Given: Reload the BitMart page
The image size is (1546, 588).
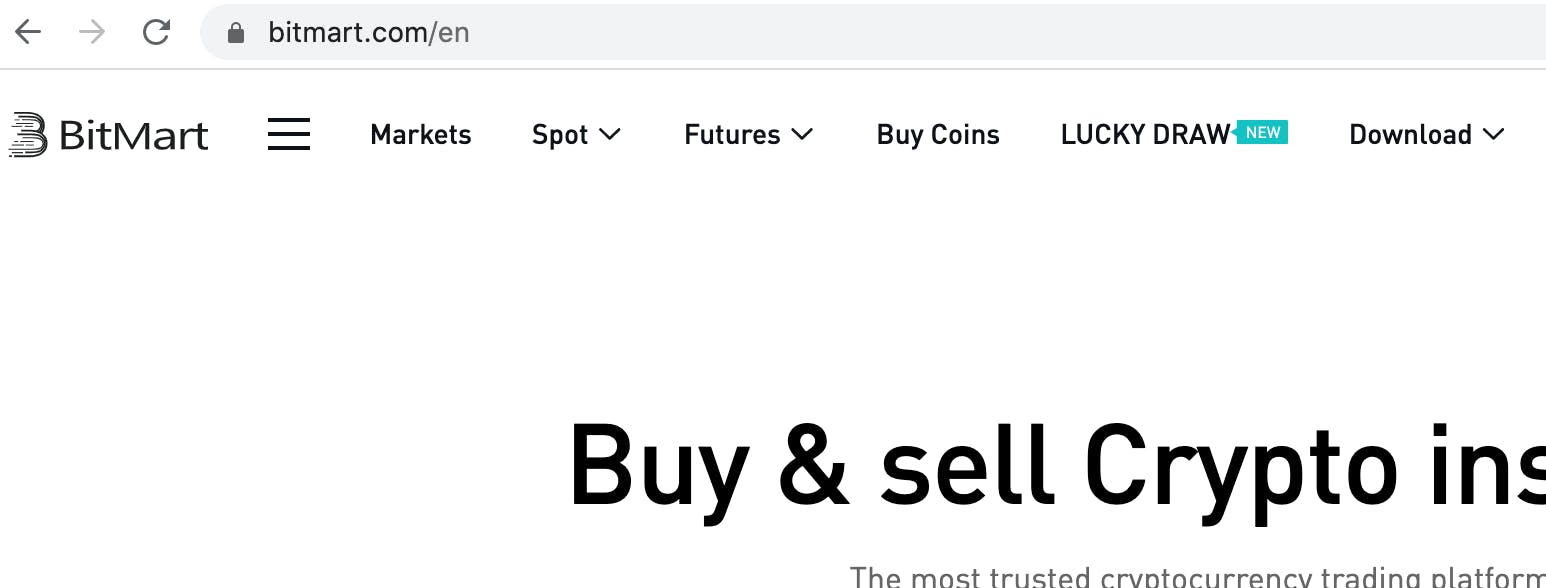Looking at the screenshot, I should (x=156, y=33).
